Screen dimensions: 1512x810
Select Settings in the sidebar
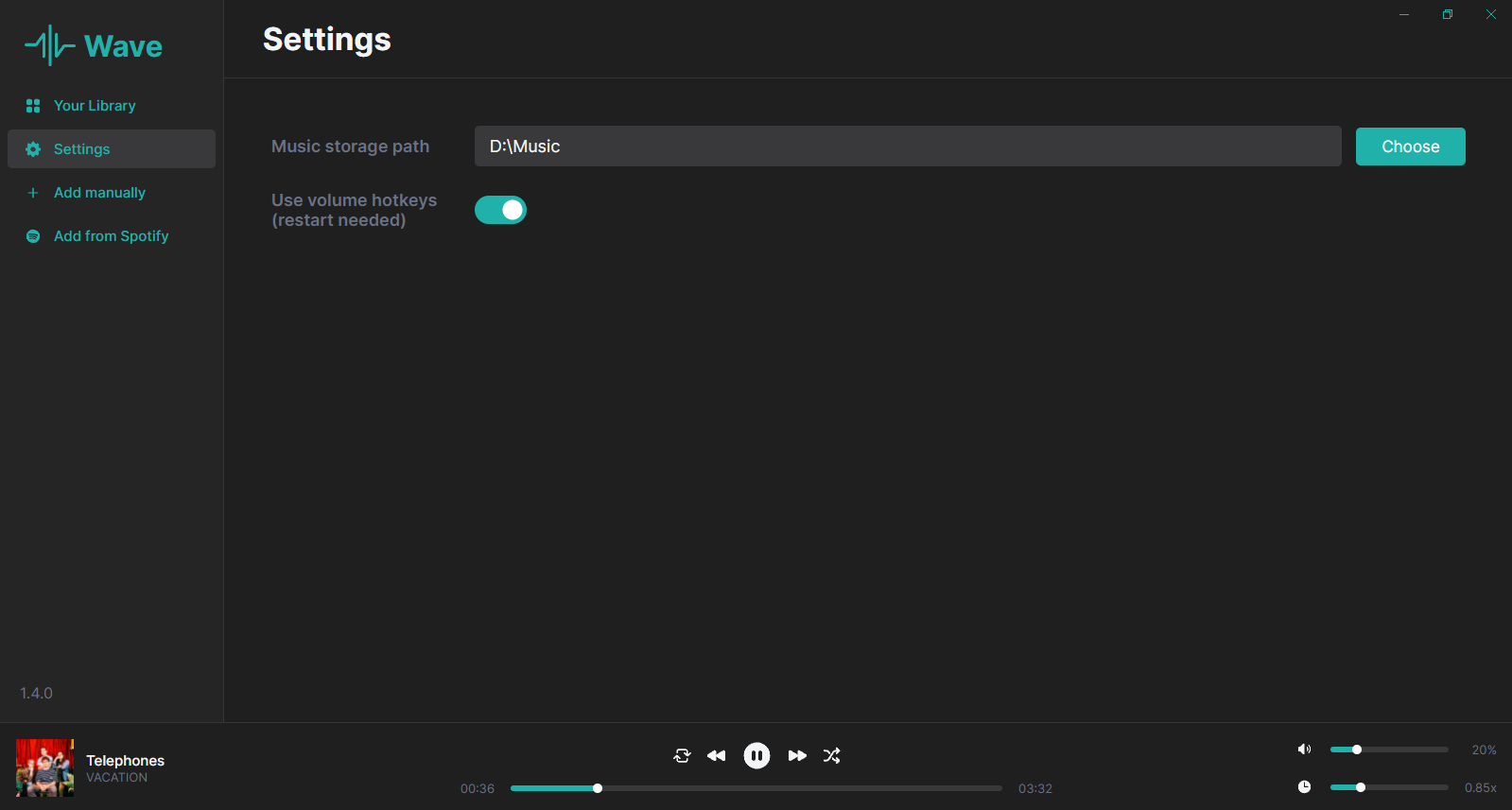[x=112, y=149]
